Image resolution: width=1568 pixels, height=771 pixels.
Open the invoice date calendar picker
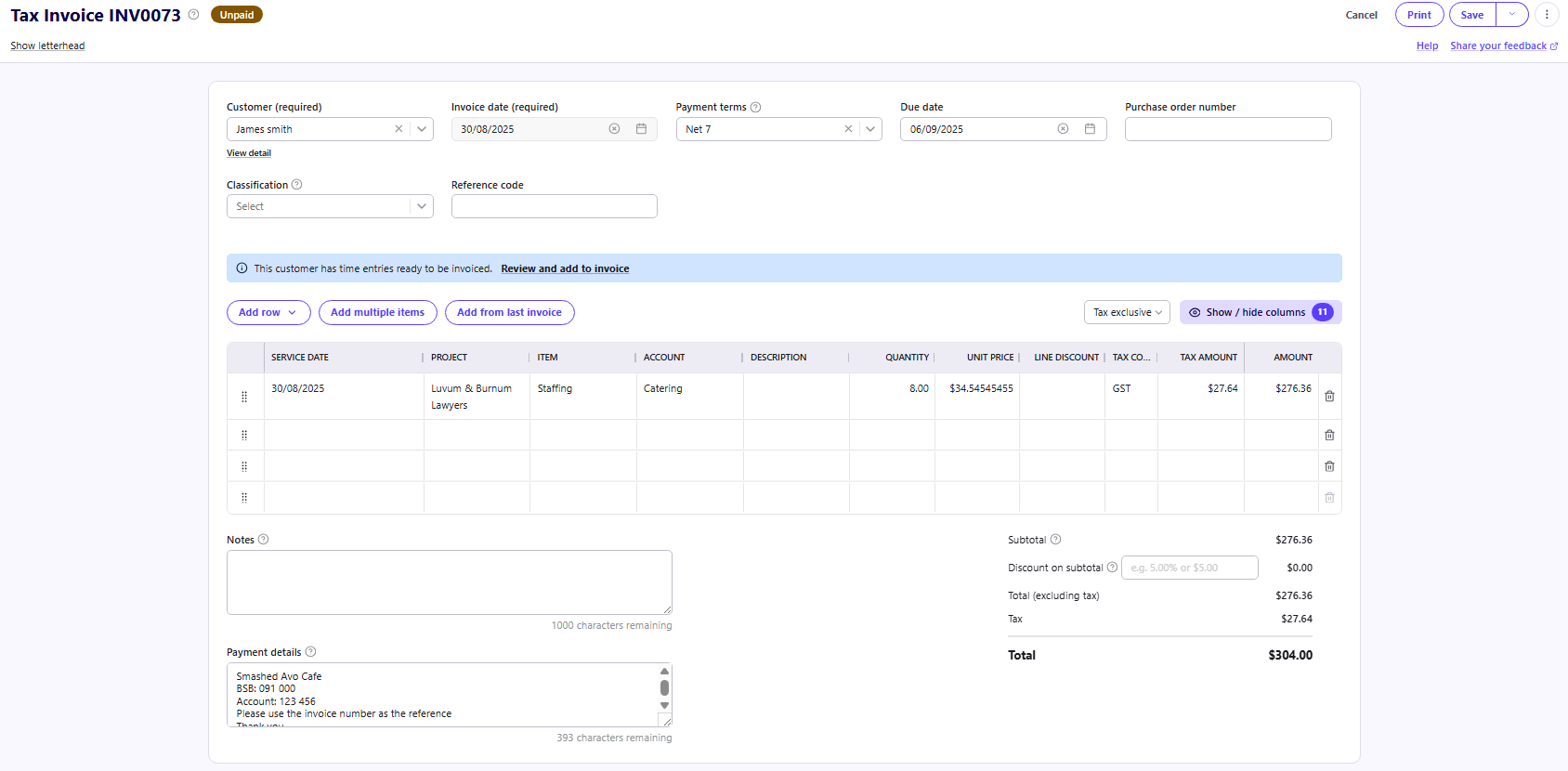point(641,129)
